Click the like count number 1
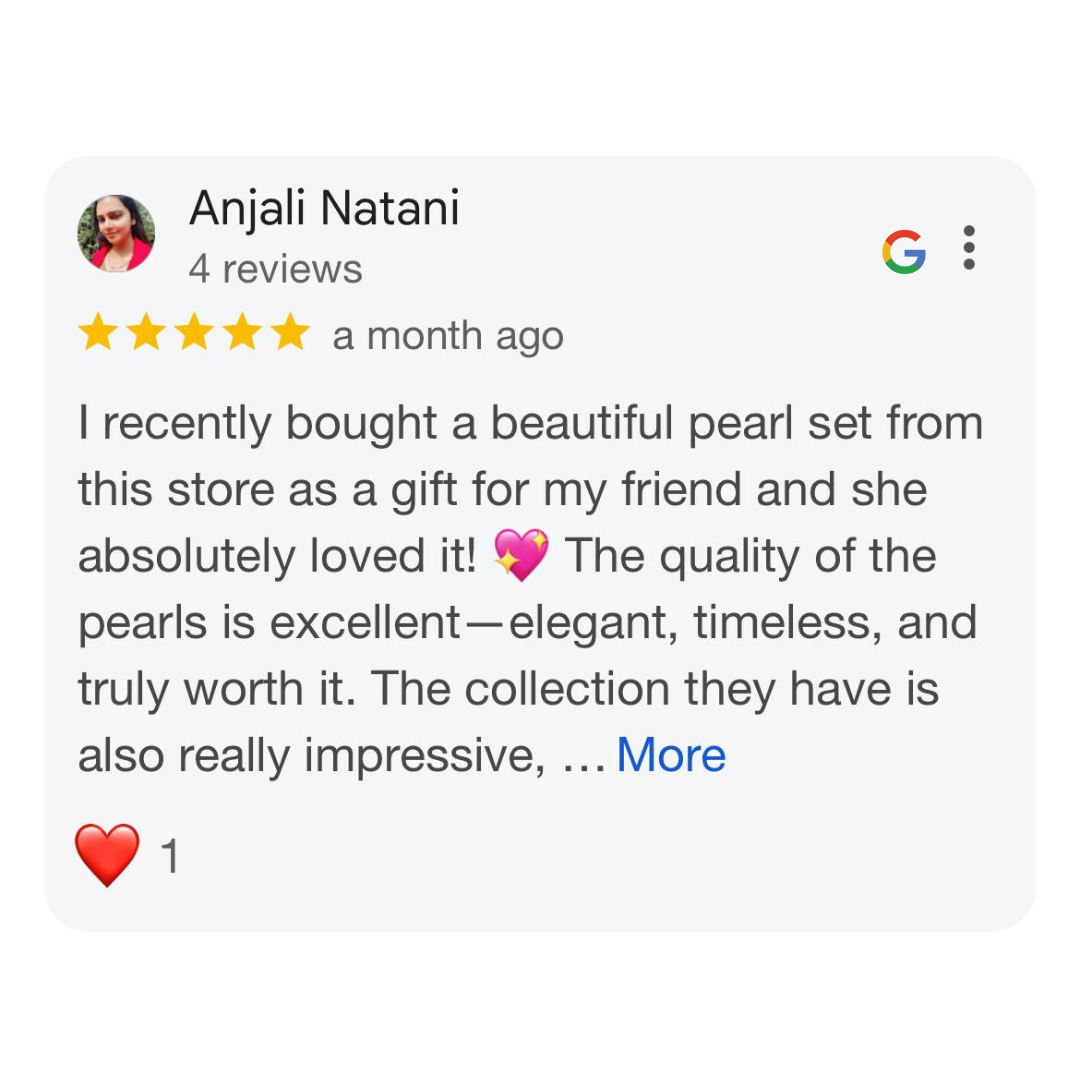 click(x=169, y=856)
